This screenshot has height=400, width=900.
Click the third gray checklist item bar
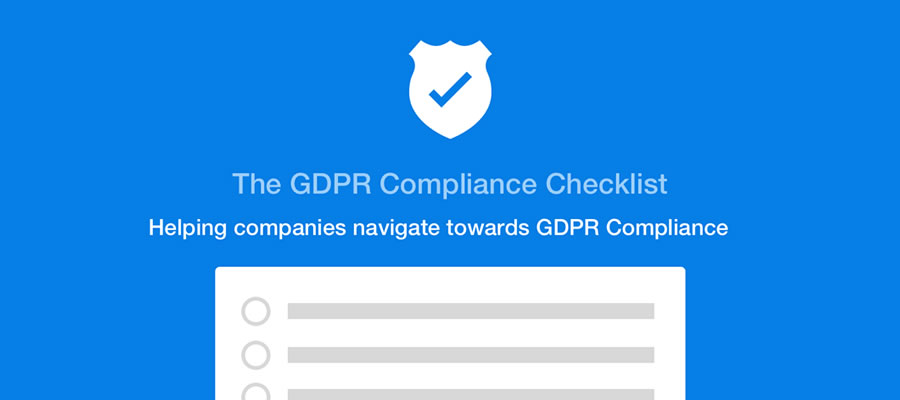pyautogui.click(x=470, y=394)
